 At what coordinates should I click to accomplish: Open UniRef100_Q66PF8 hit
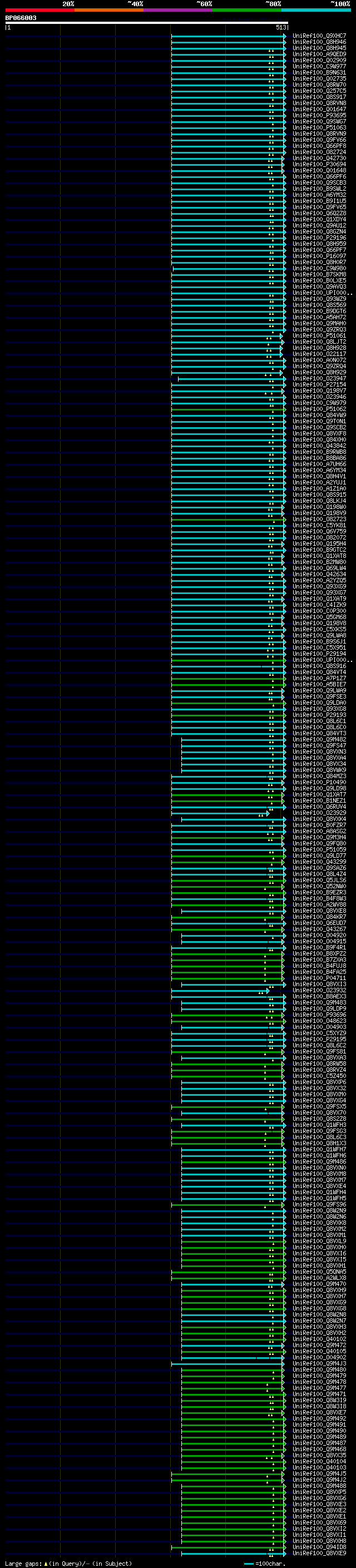(x=319, y=146)
